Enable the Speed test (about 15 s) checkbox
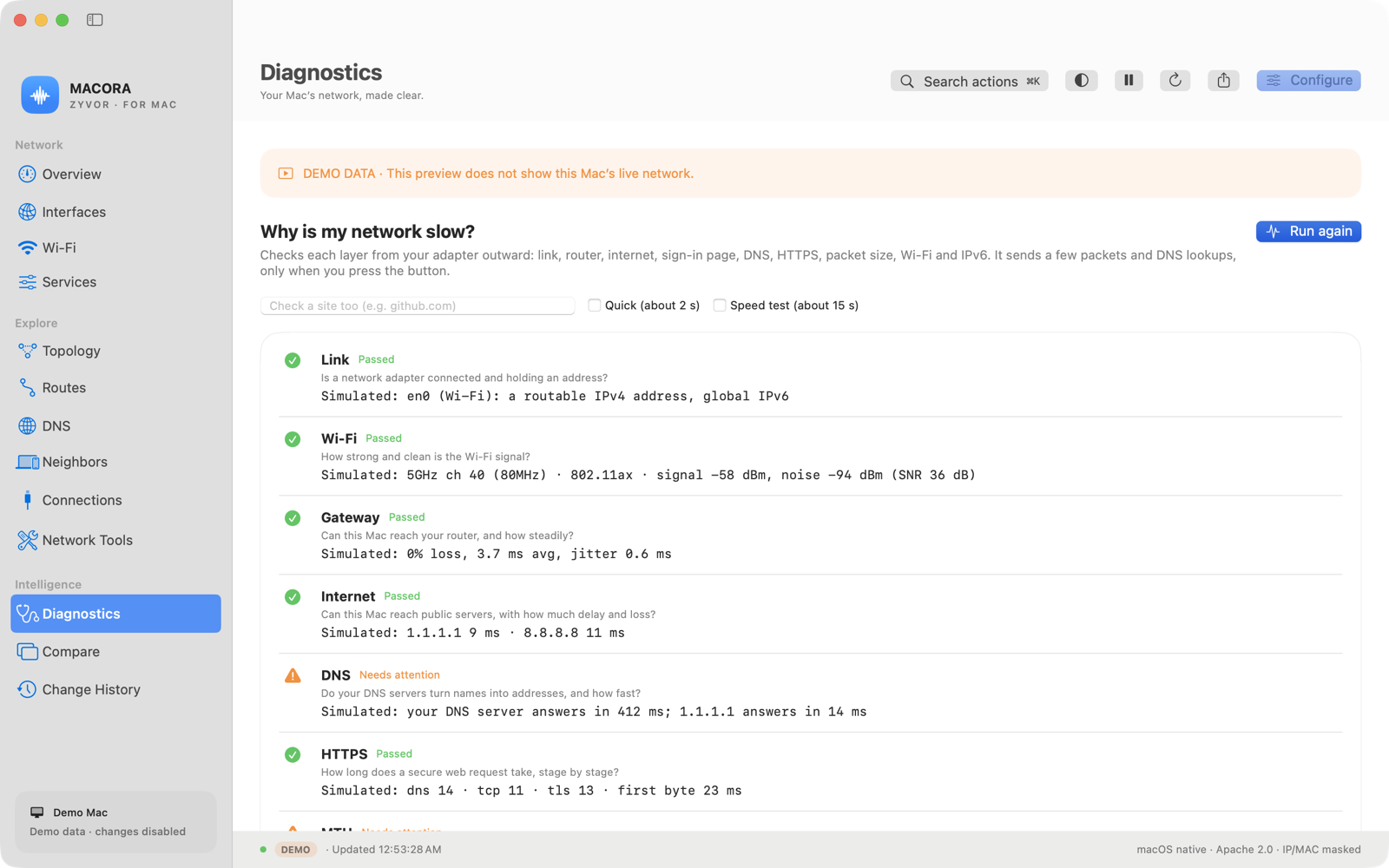Viewport: 1389px width, 868px height. pos(720,305)
